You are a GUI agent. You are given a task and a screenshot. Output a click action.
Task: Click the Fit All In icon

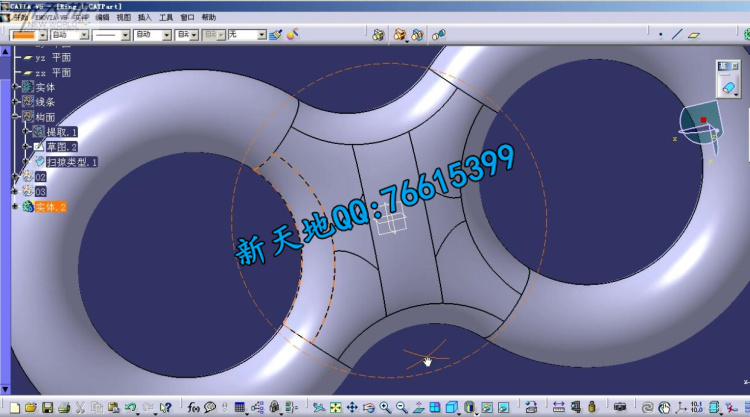[336, 407]
